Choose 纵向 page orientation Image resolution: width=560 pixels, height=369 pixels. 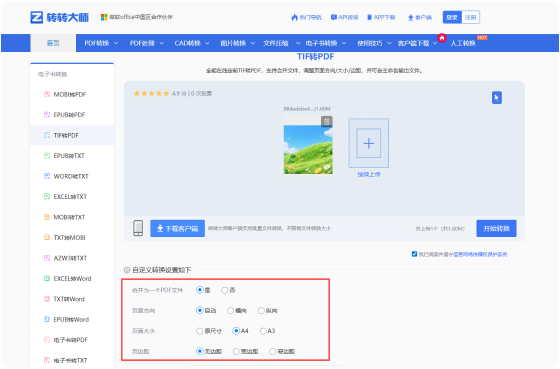[261, 310]
